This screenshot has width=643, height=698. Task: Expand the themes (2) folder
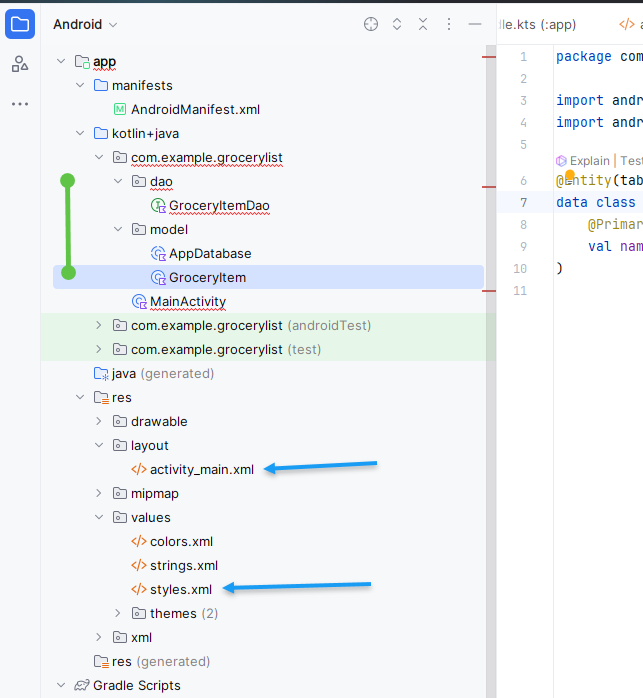pyautogui.click(x=118, y=613)
